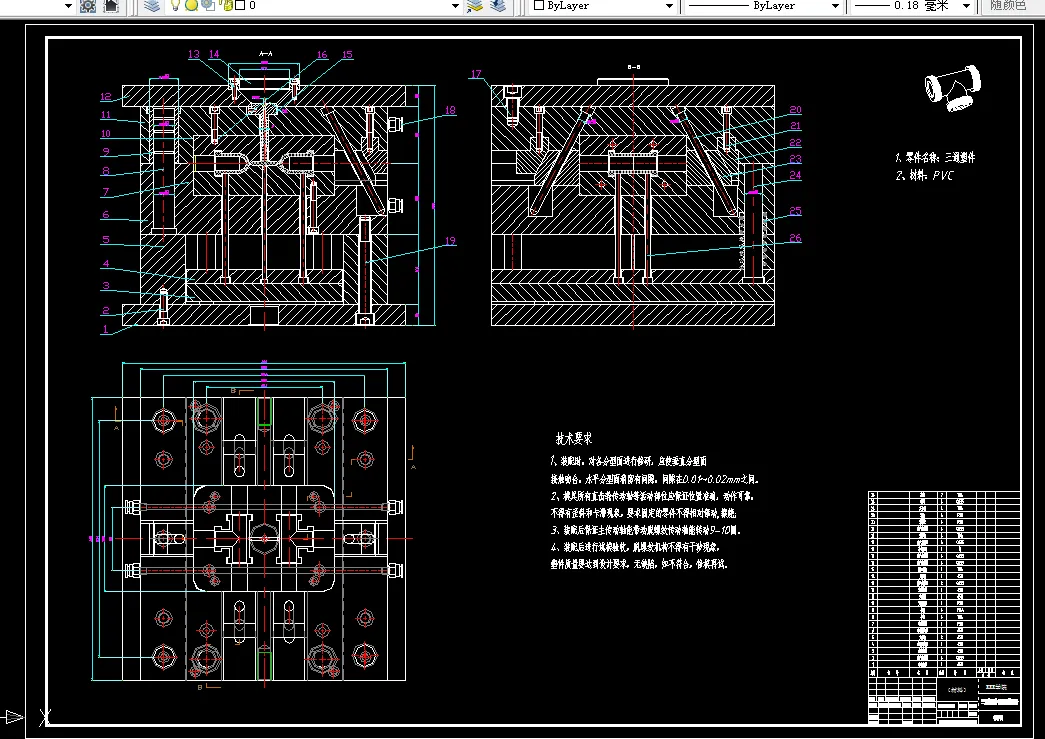Click the UCS origin X marker
The width and height of the screenshot is (1045, 739).
coord(44,716)
